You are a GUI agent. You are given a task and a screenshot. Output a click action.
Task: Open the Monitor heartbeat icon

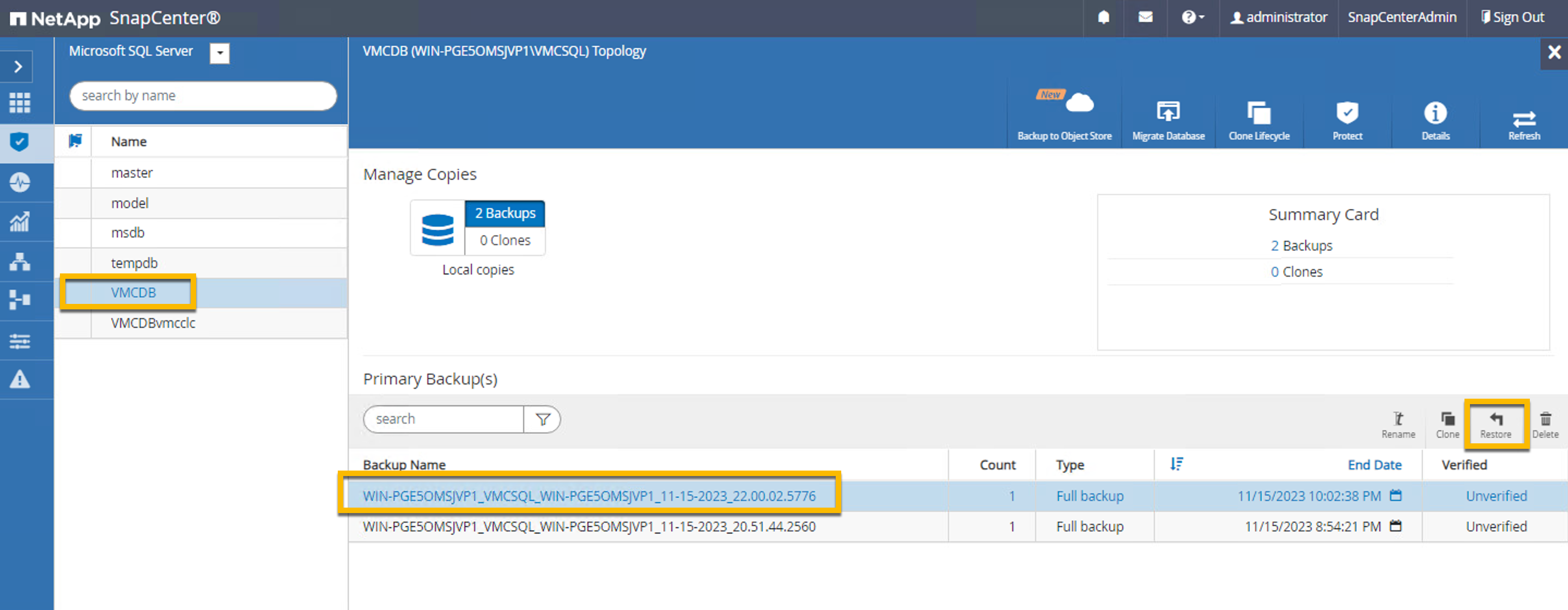click(x=20, y=182)
